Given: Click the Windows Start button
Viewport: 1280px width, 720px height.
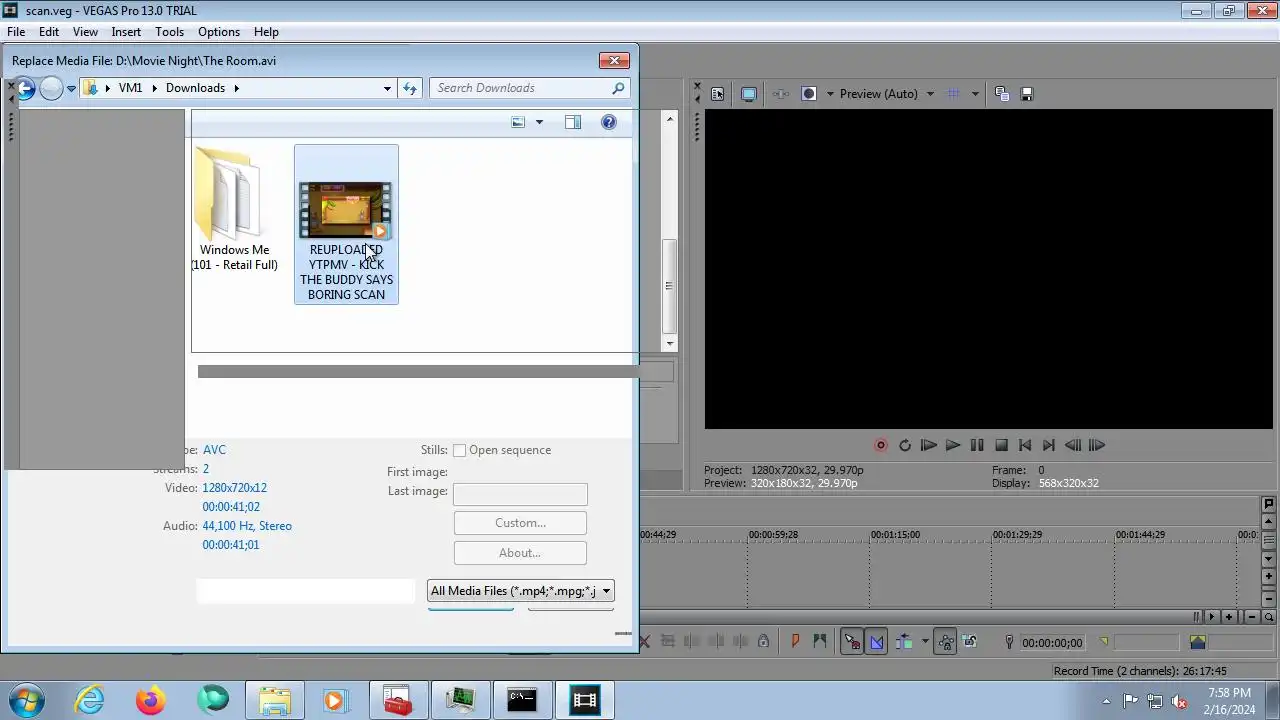Looking at the screenshot, I should click(x=26, y=700).
